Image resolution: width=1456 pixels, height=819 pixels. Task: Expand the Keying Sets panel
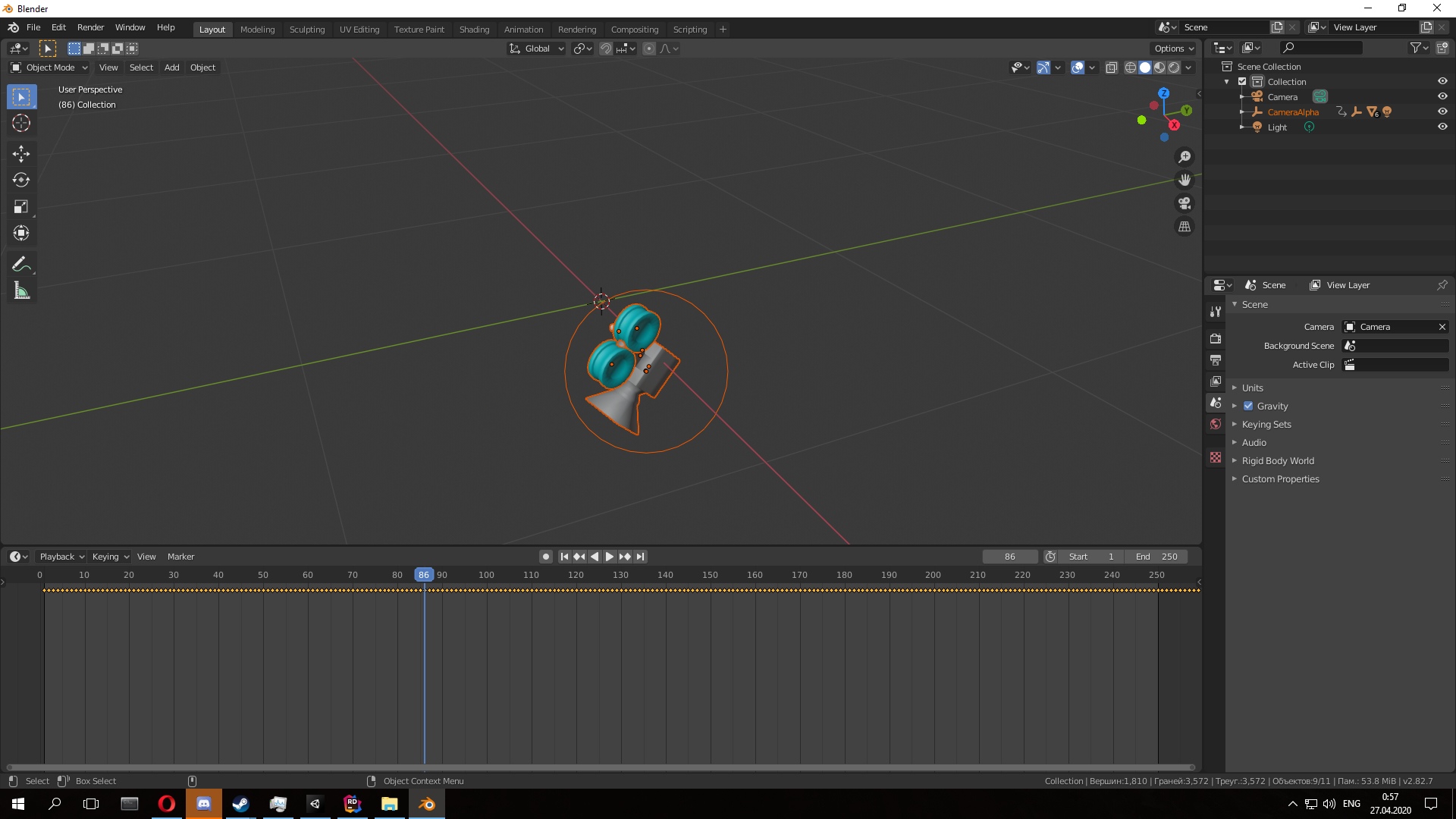click(x=1266, y=424)
